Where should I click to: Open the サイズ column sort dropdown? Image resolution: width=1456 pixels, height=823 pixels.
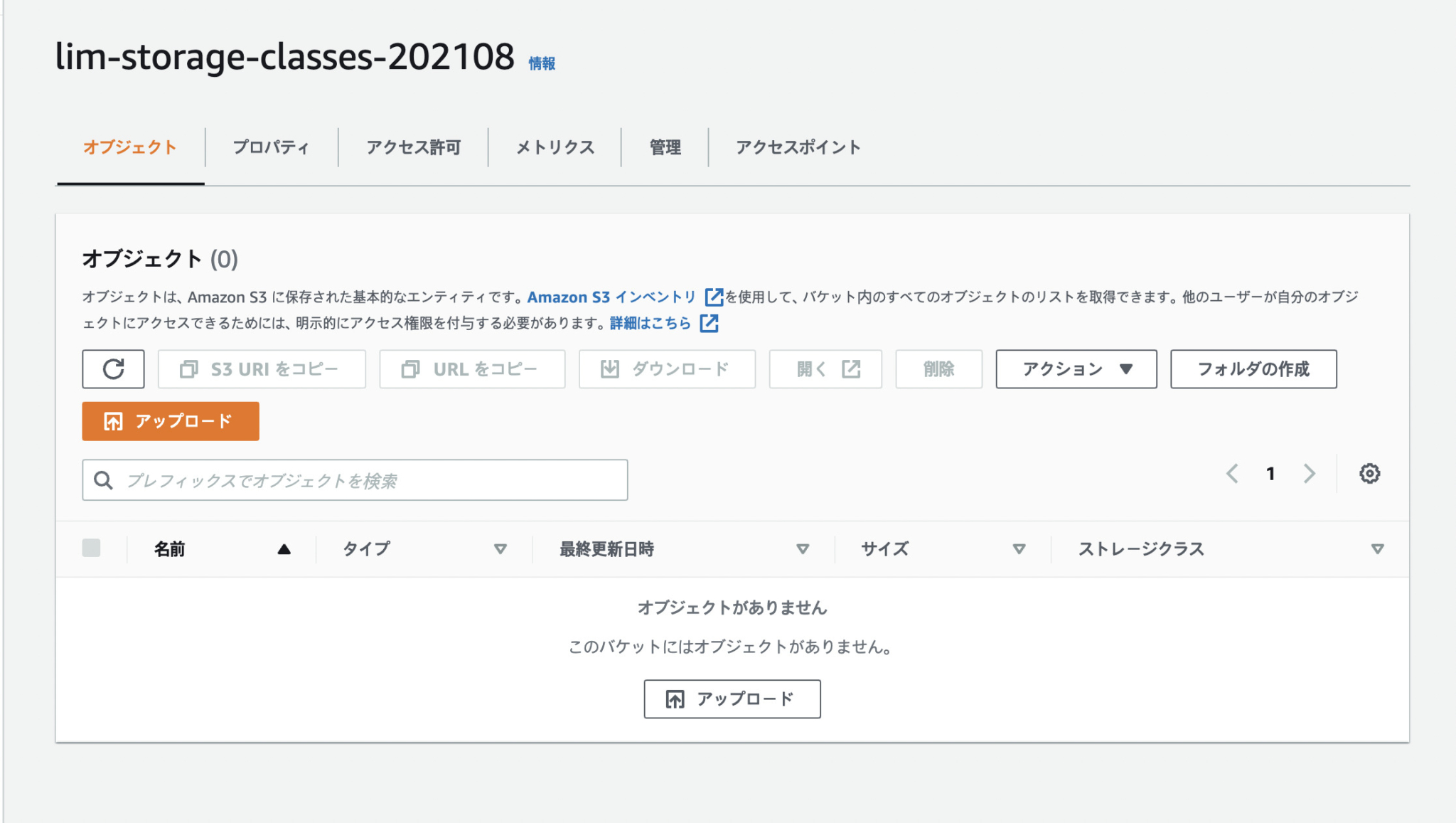(x=1019, y=548)
